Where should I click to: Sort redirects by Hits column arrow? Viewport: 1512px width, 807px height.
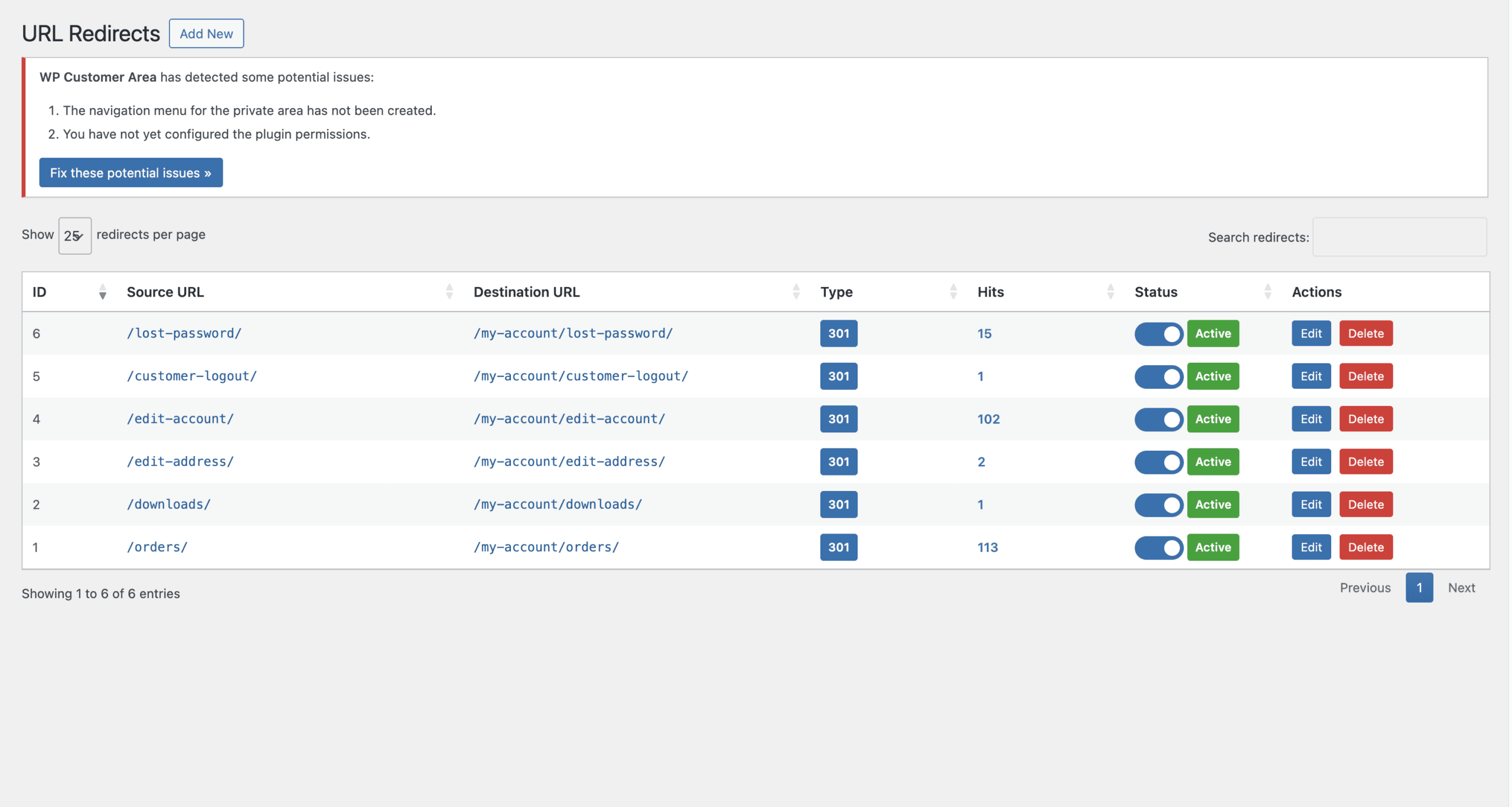1110,291
